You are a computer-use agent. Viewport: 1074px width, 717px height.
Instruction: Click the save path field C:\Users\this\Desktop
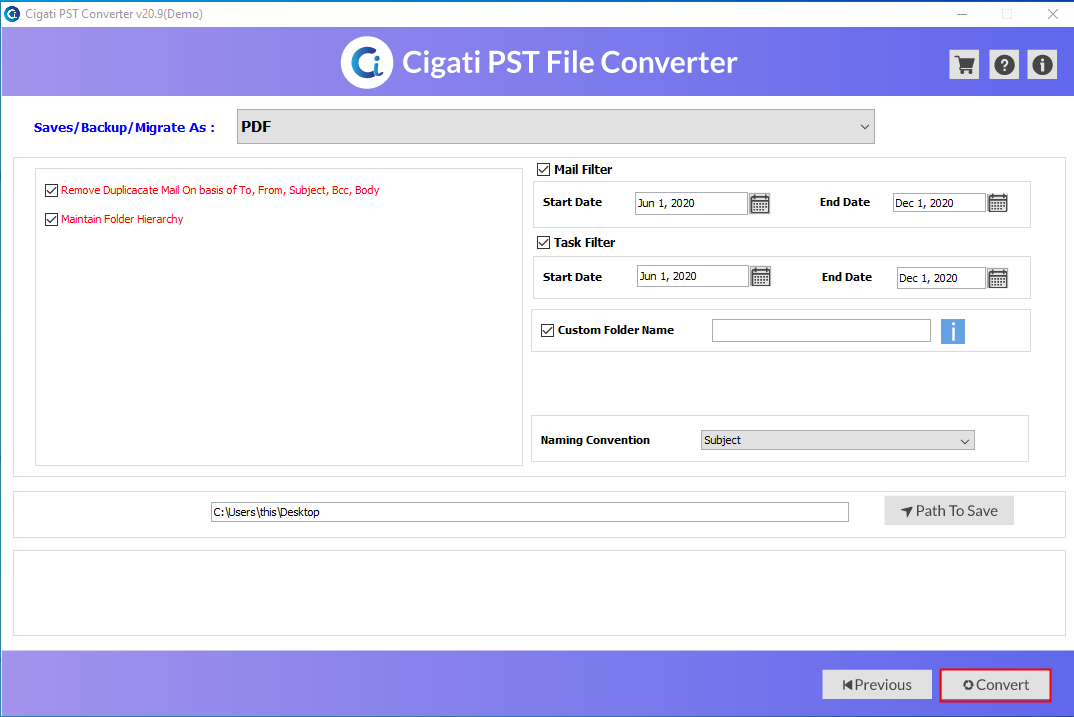pyautogui.click(x=529, y=512)
